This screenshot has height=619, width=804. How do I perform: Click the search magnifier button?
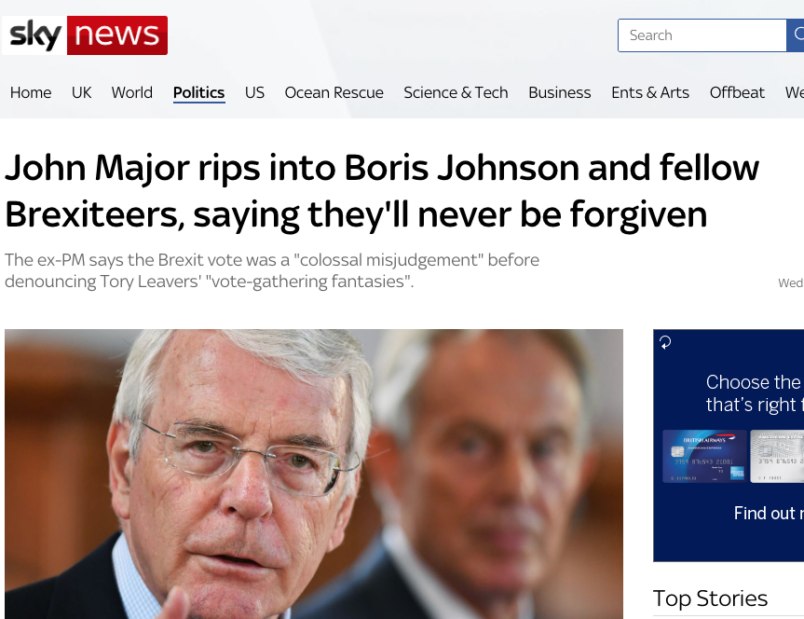coord(795,35)
